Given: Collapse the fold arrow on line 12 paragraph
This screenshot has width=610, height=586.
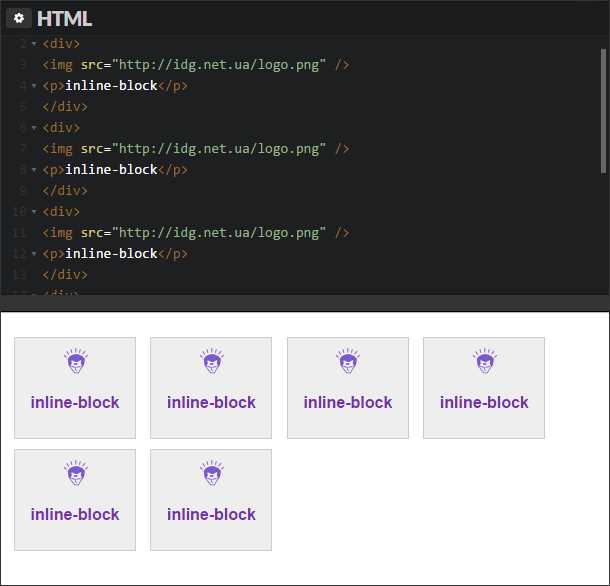Looking at the screenshot, I should click(34, 254).
